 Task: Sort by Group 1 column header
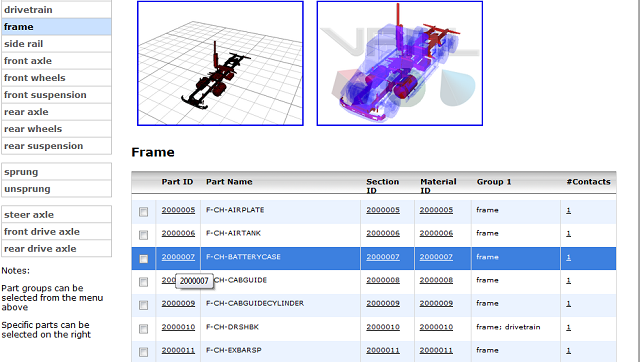494,182
